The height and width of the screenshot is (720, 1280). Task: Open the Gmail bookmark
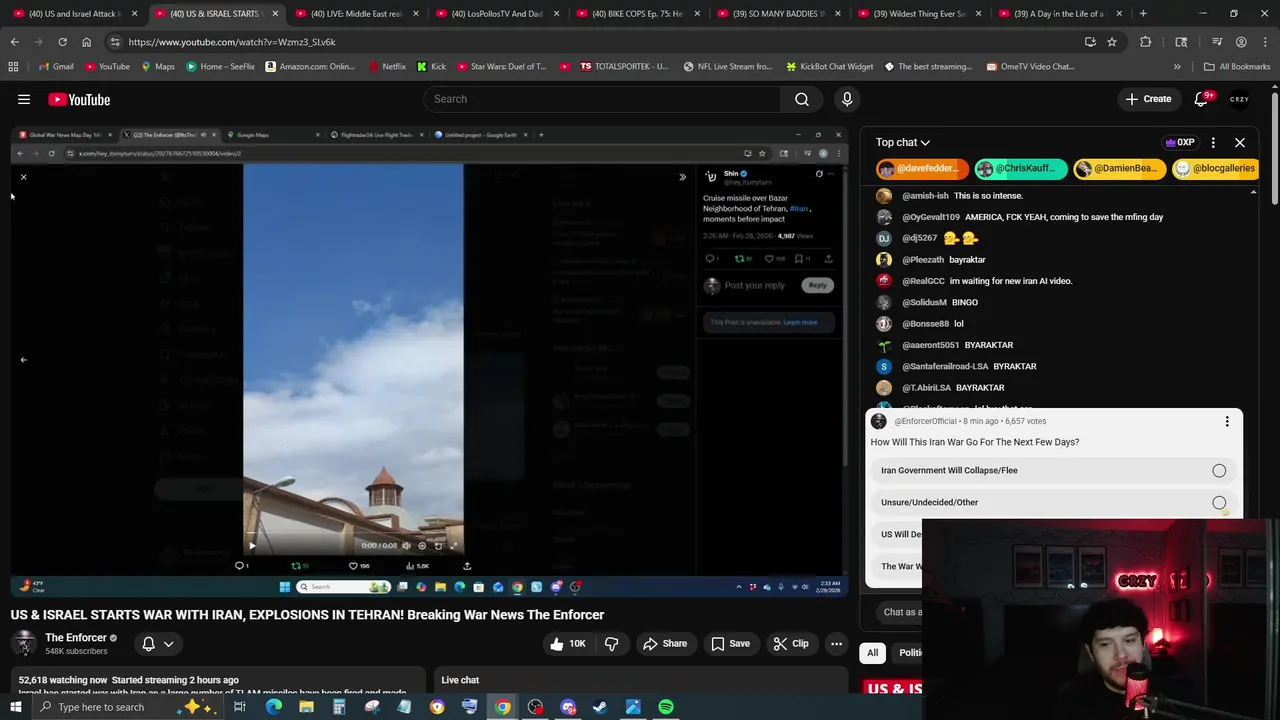click(x=56, y=67)
